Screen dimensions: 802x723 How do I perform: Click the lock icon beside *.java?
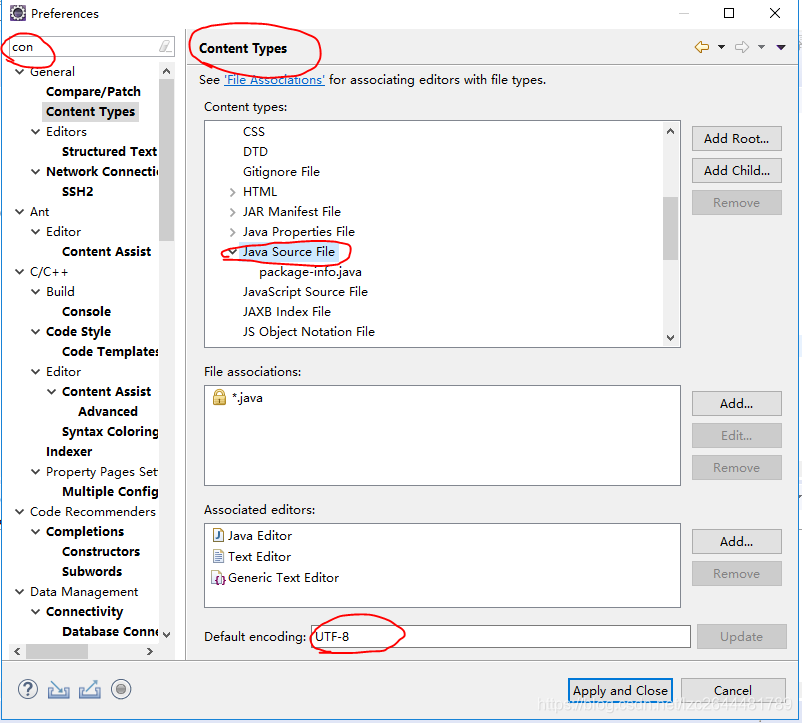click(219, 397)
